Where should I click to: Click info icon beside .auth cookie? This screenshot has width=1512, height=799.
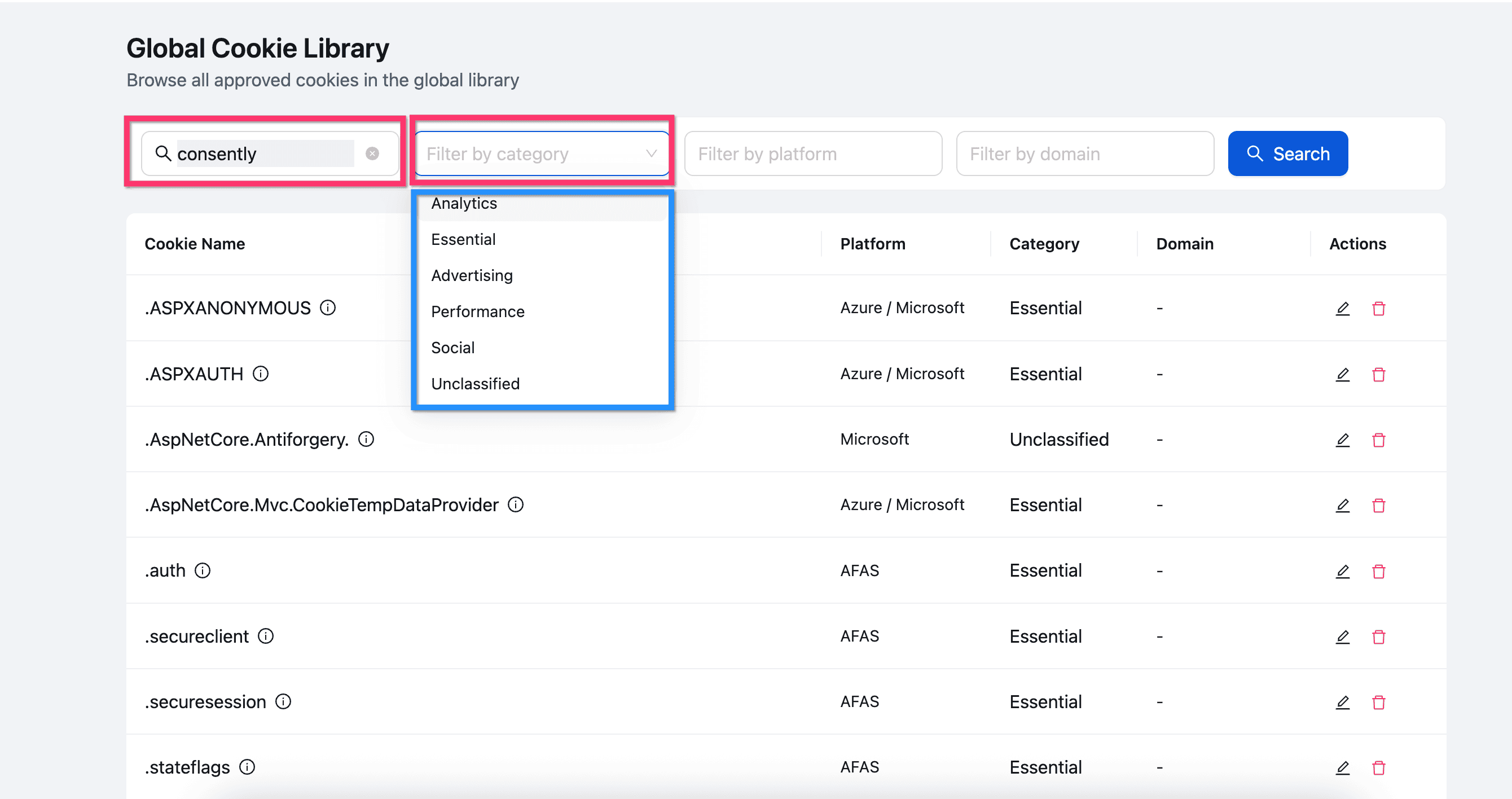(203, 570)
